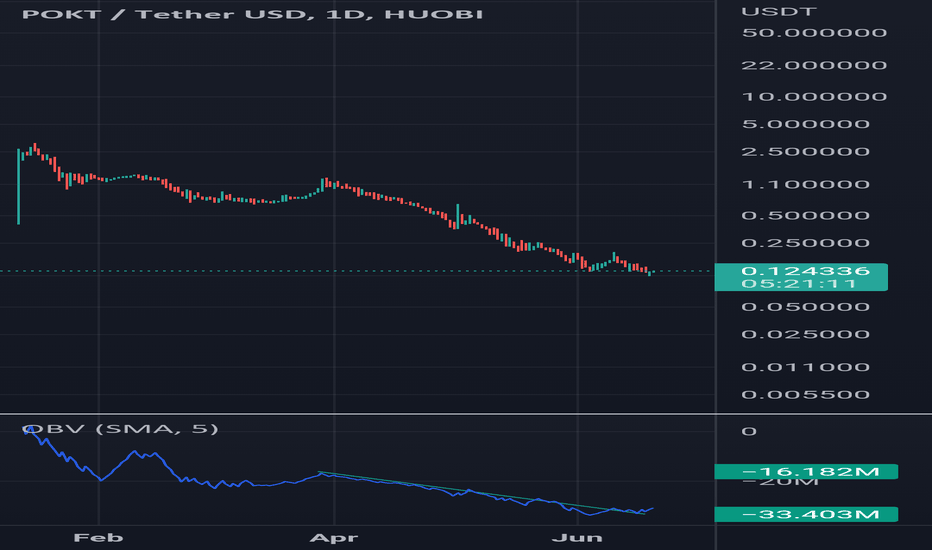Click the 0.500000 price axis label
932x550 pixels.
click(805, 215)
